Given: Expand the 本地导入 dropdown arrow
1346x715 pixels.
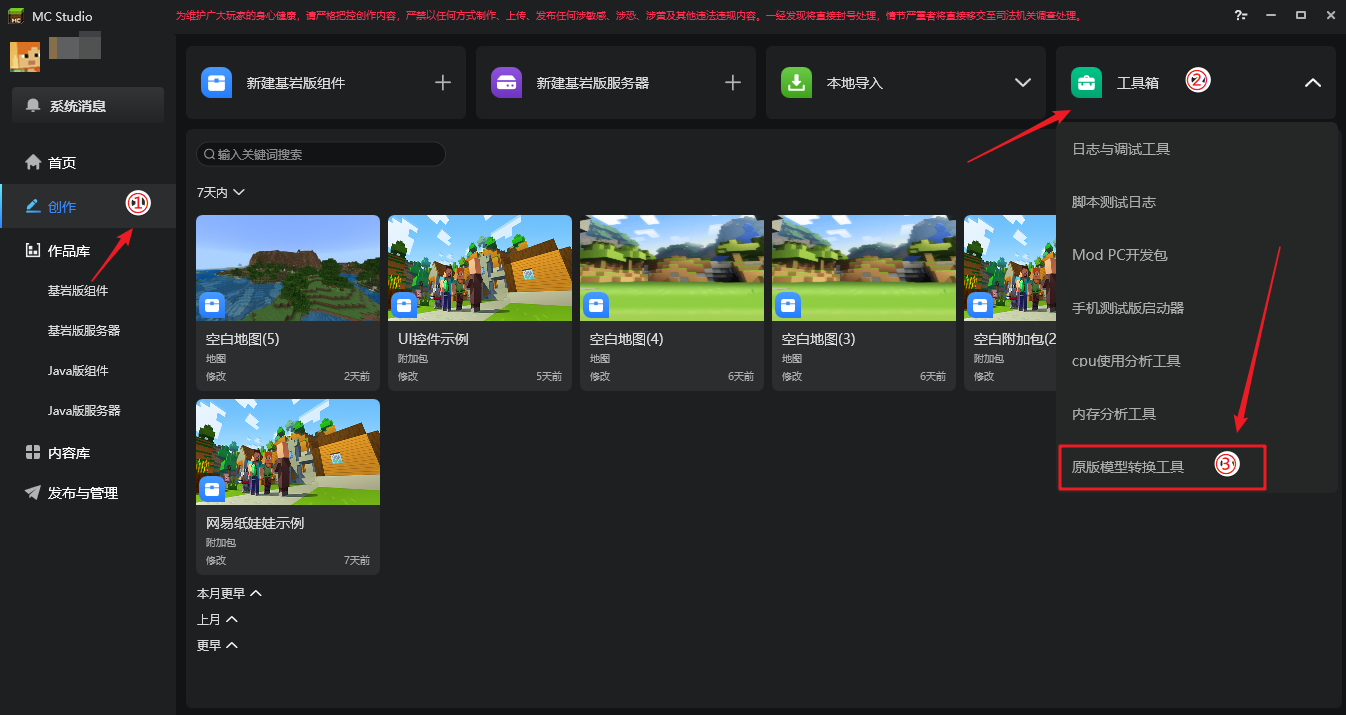Looking at the screenshot, I should point(1022,83).
